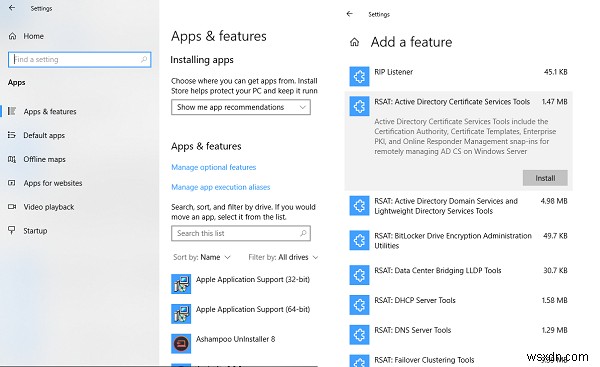The height and width of the screenshot is (367, 600).
Task: Click the RSAT BitLocker Drive Encryption icon
Action: 359,240
